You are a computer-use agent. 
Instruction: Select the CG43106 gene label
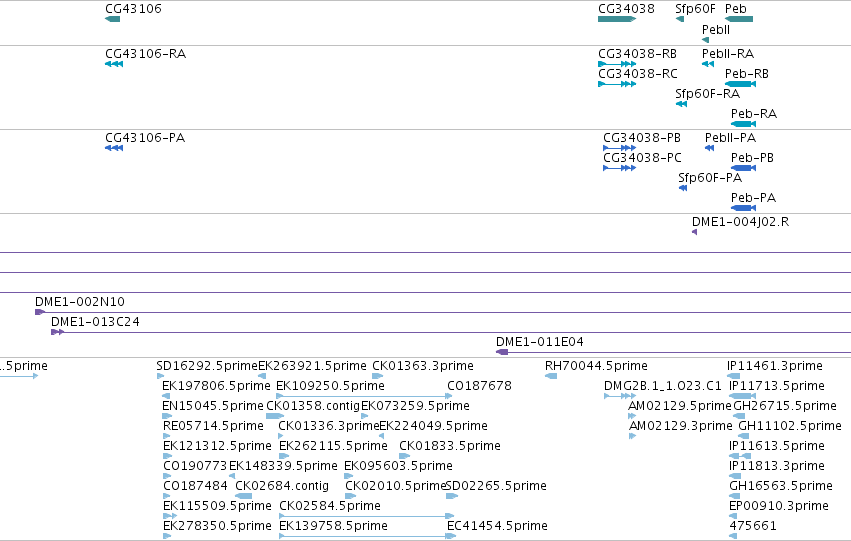click(133, 9)
